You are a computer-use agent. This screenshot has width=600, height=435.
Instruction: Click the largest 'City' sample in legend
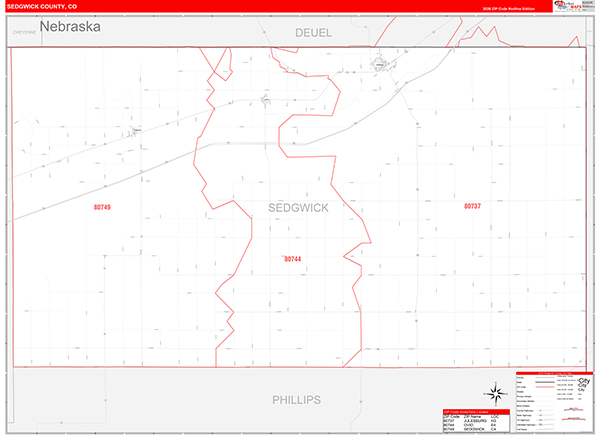tap(584, 381)
